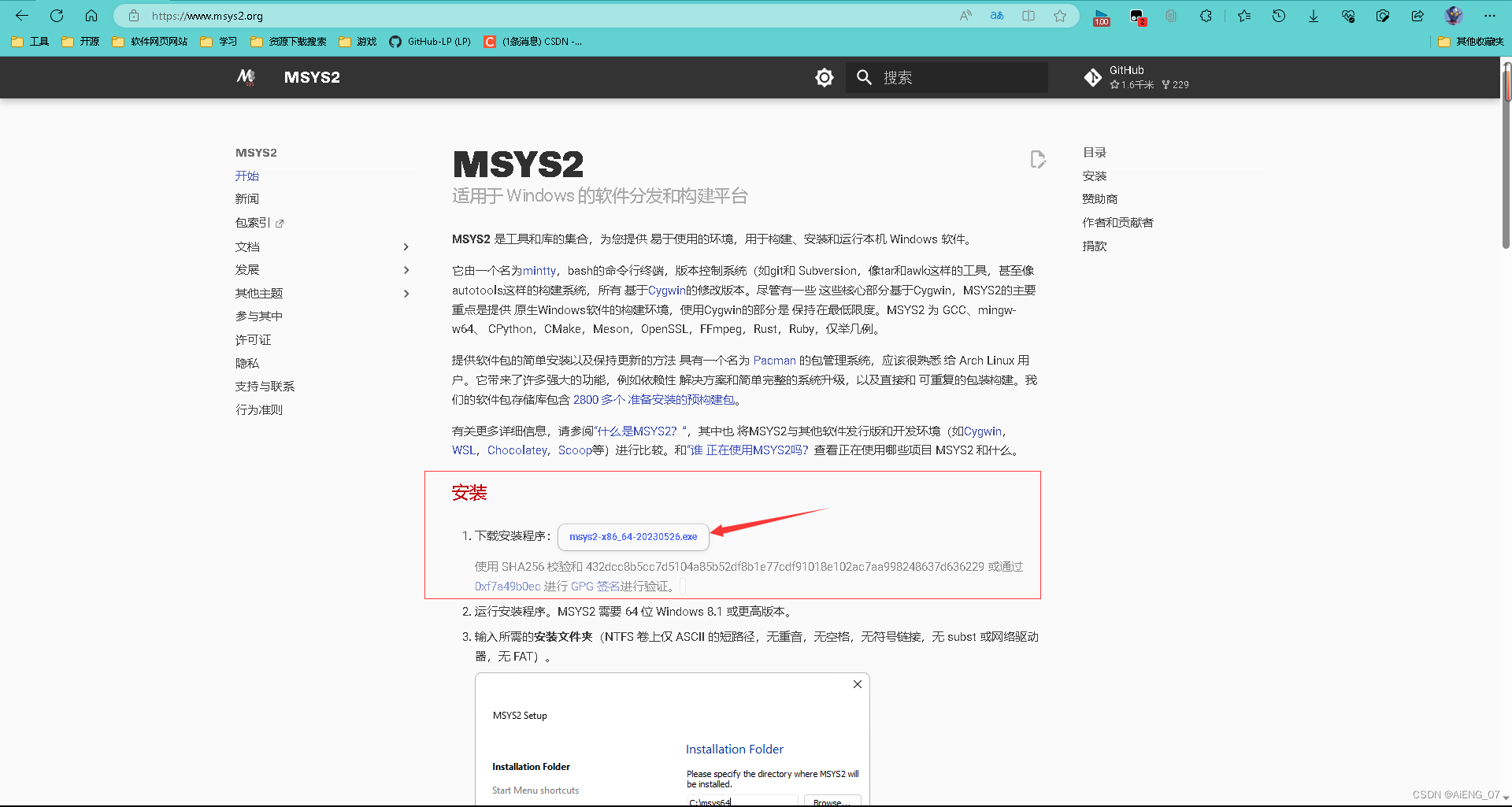This screenshot has width=1512, height=807.
Task: Expand the 其他主题 section chevron
Action: [406, 294]
